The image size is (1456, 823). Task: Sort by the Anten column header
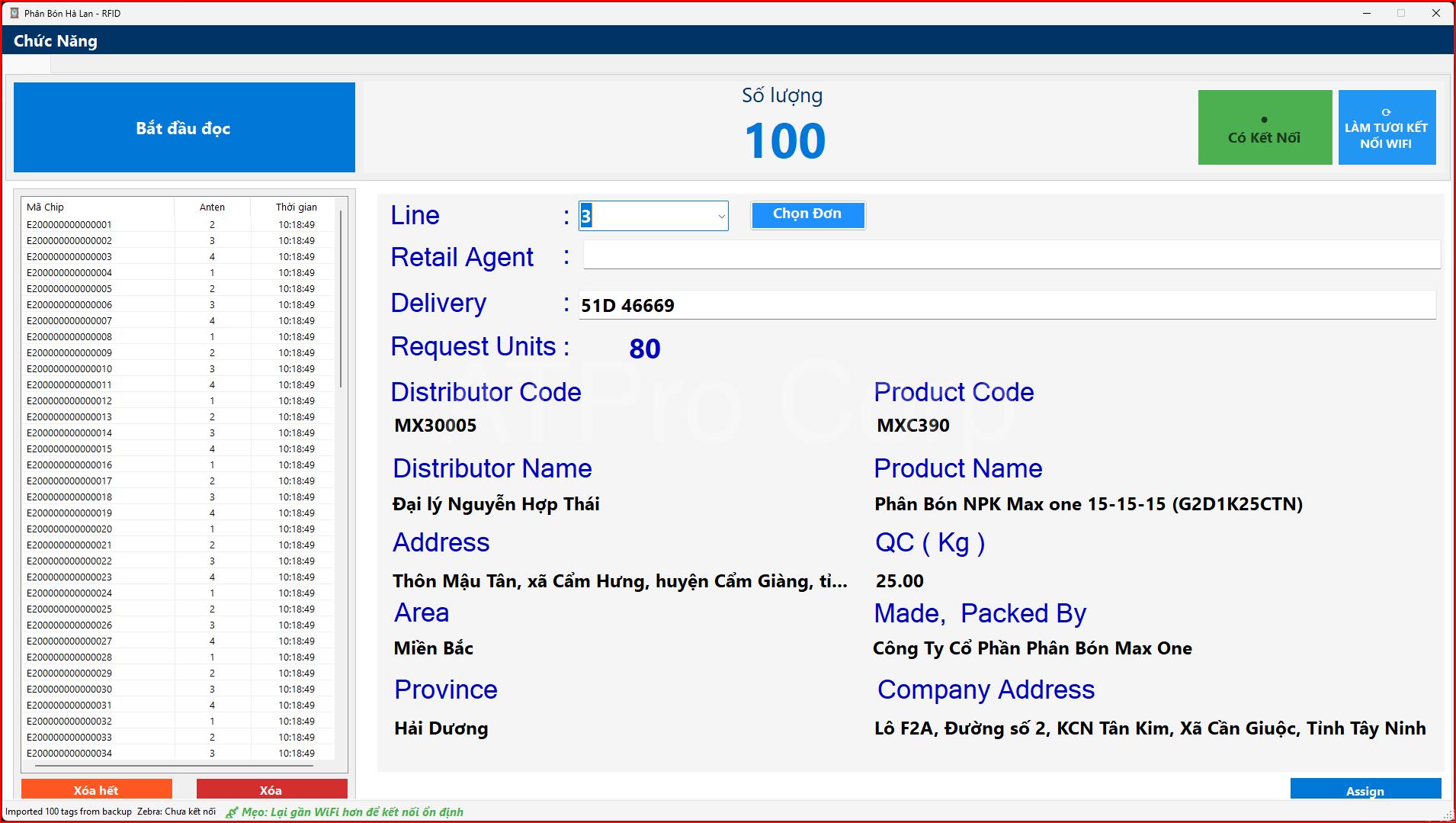[212, 207]
